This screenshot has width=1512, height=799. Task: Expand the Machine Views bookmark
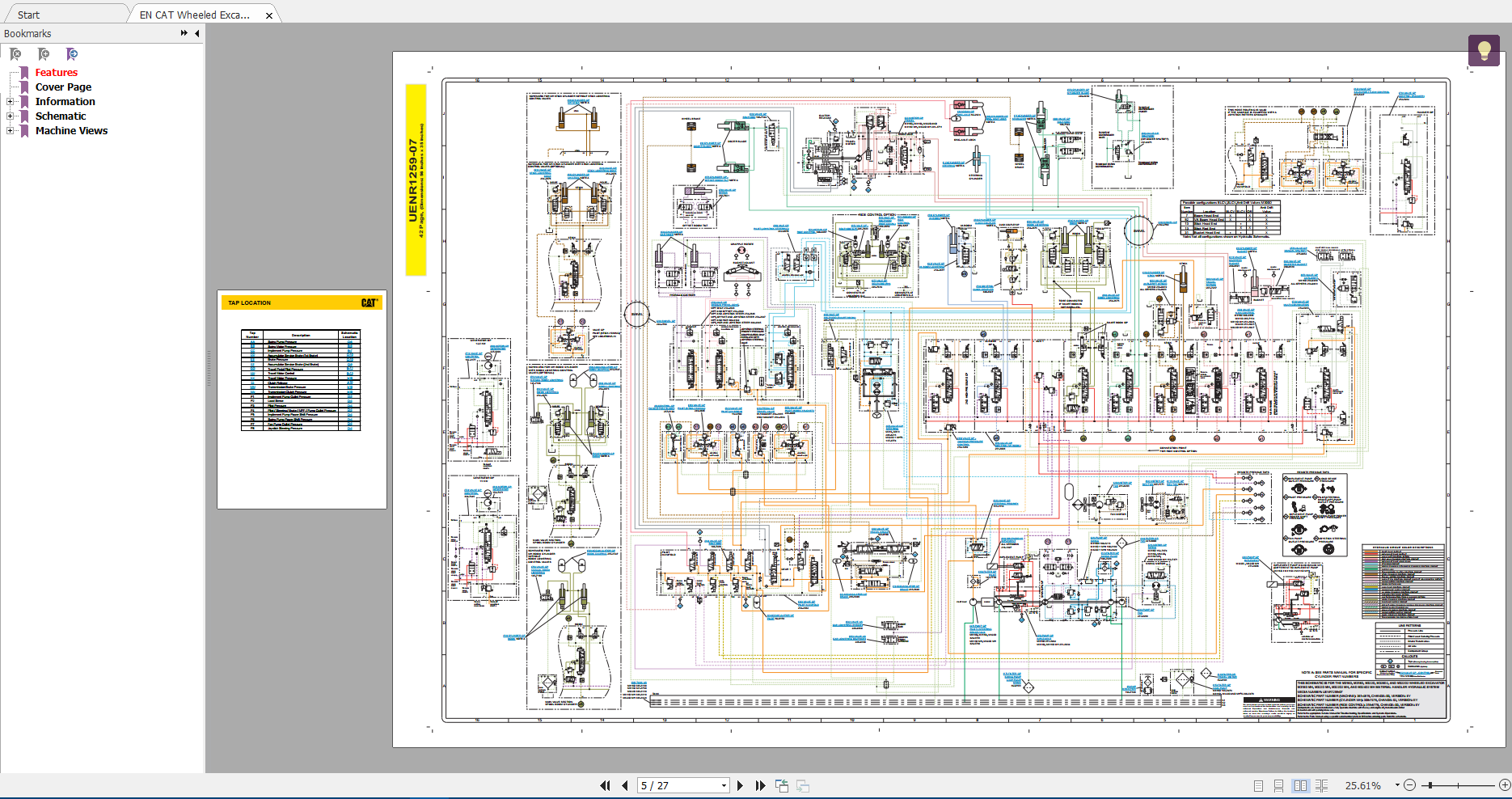pyautogui.click(x=10, y=131)
